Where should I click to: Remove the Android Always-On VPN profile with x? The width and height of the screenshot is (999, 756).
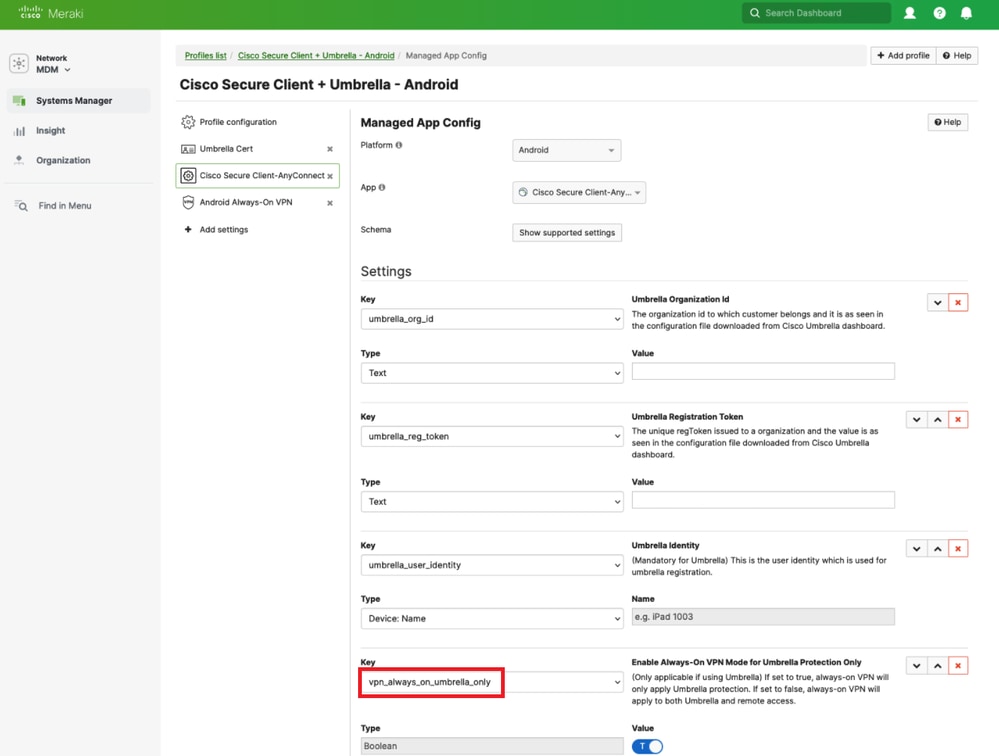(329, 202)
